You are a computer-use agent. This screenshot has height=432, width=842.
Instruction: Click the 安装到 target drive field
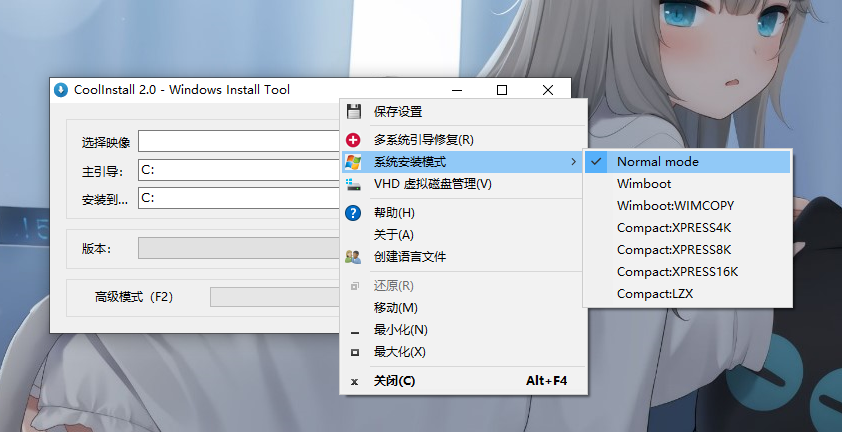(x=239, y=198)
